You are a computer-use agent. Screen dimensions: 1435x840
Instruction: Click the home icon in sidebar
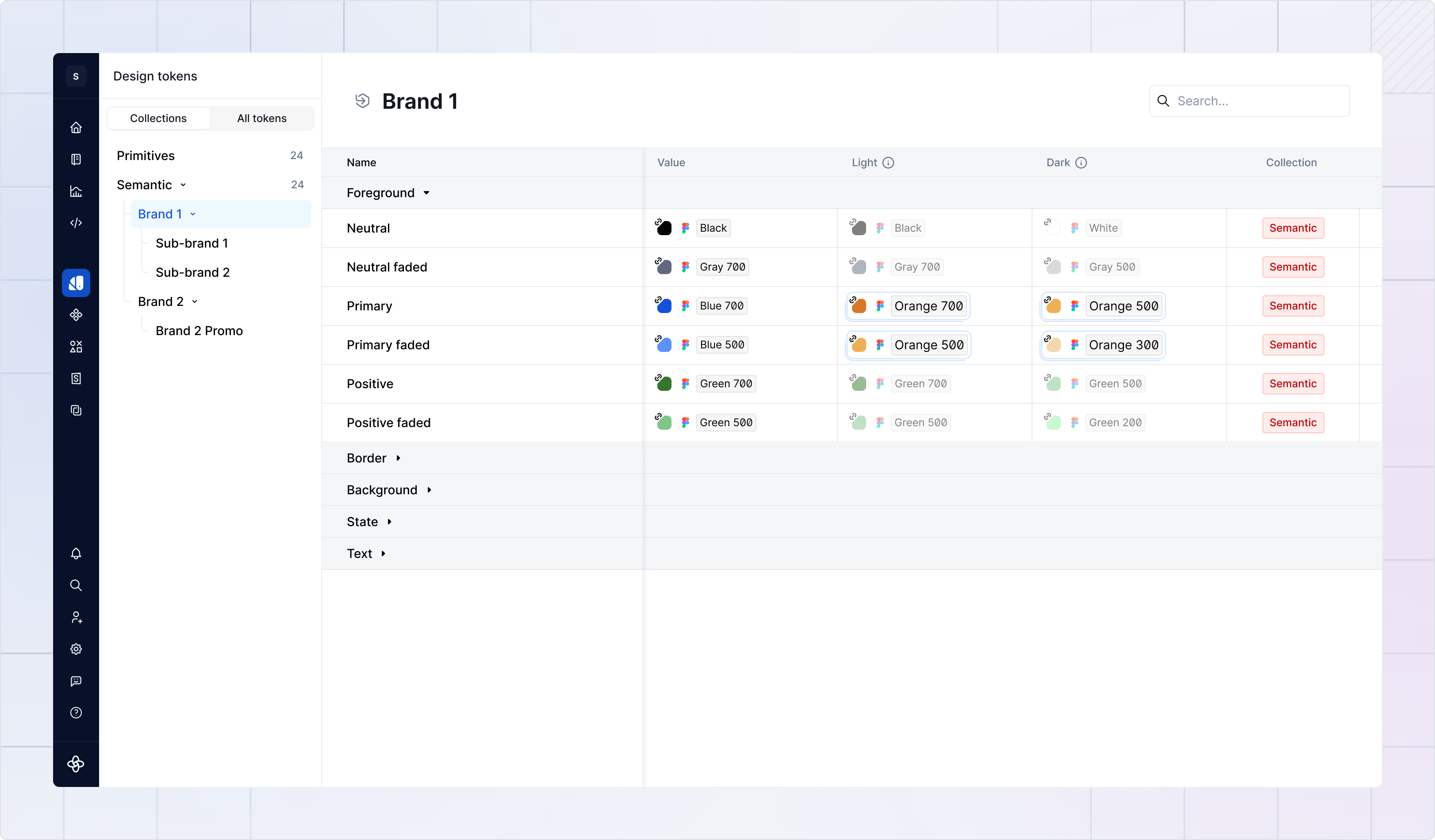(76, 127)
